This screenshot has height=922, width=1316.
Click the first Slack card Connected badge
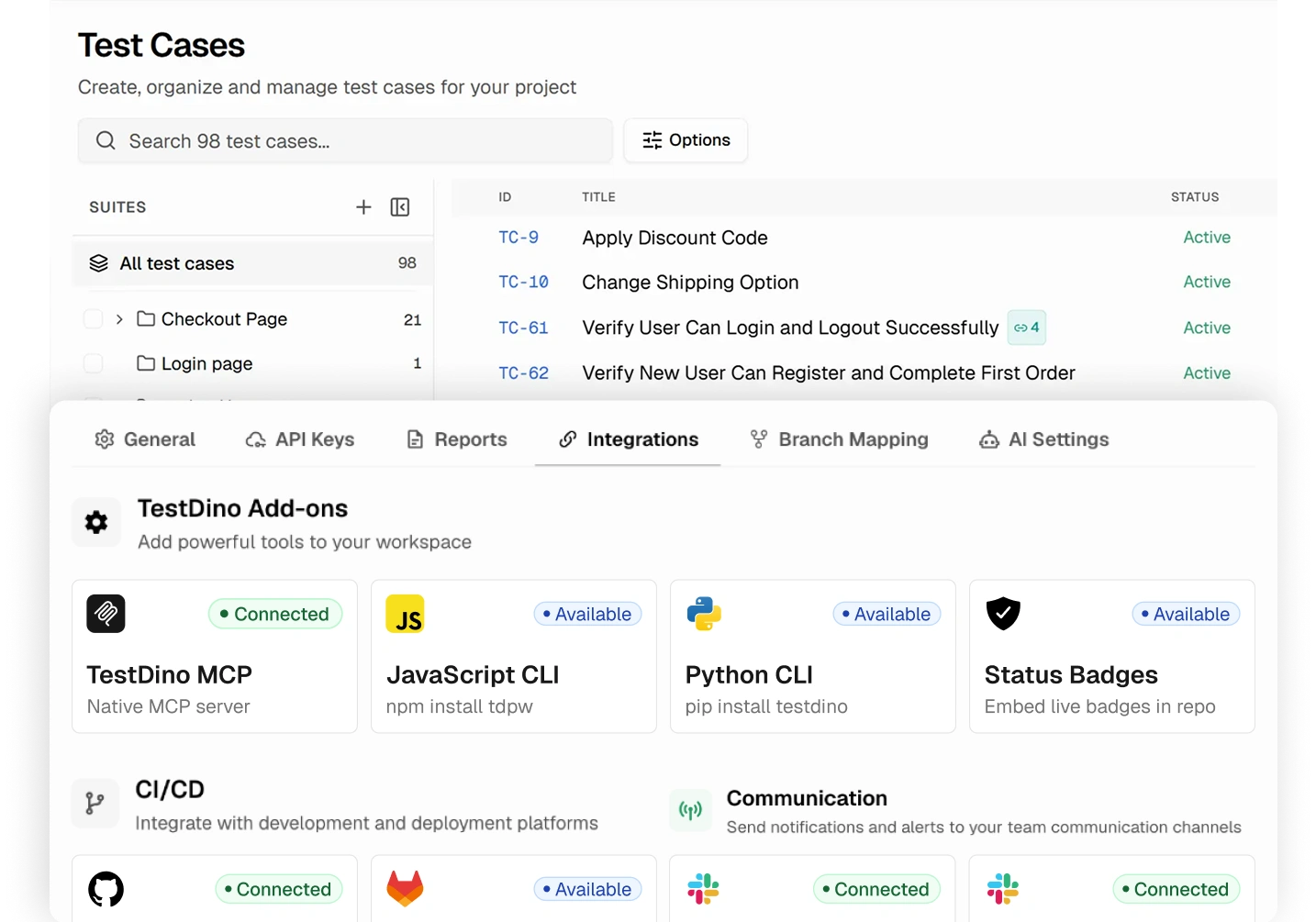876,889
